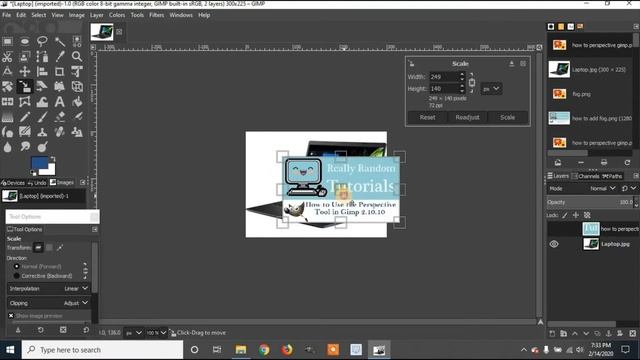Image resolution: width=640 pixels, height=360 pixels.
Task: Select the Heal bandage tool
Action: click(x=60, y=132)
